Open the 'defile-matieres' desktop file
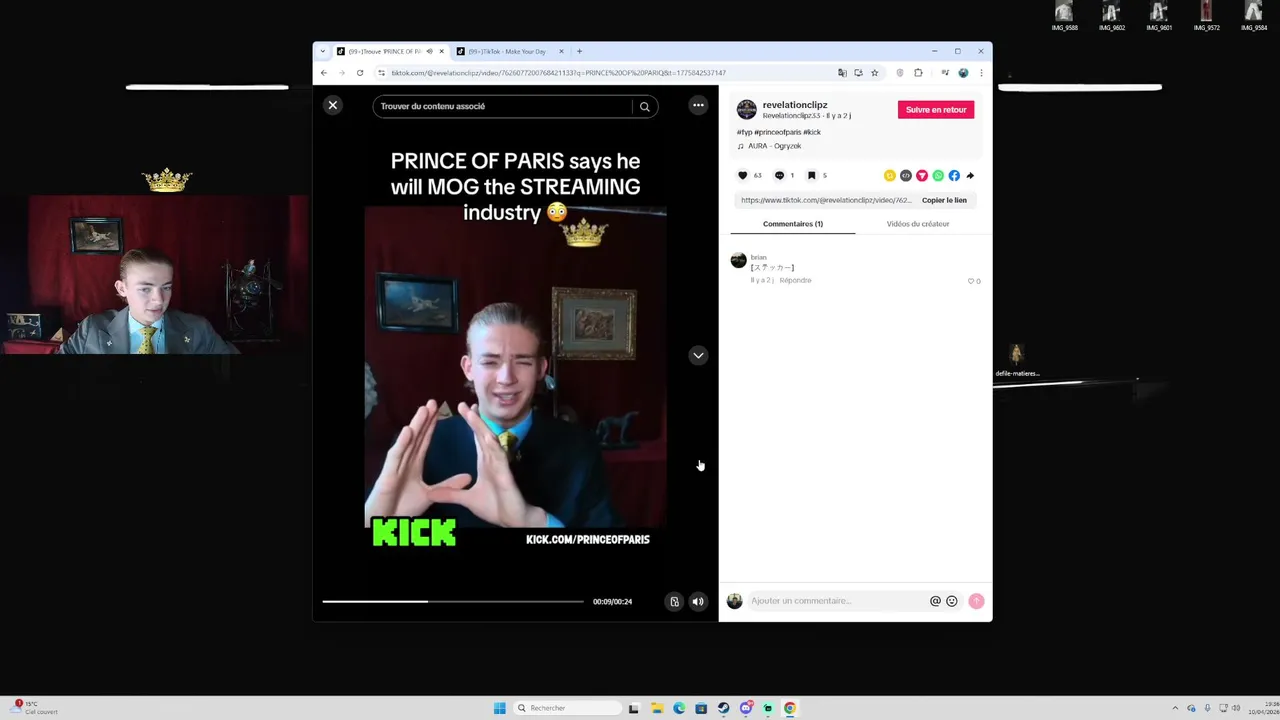The height and width of the screenshot is (720, 1280). pyautogui.click(x=1017, y=361)
